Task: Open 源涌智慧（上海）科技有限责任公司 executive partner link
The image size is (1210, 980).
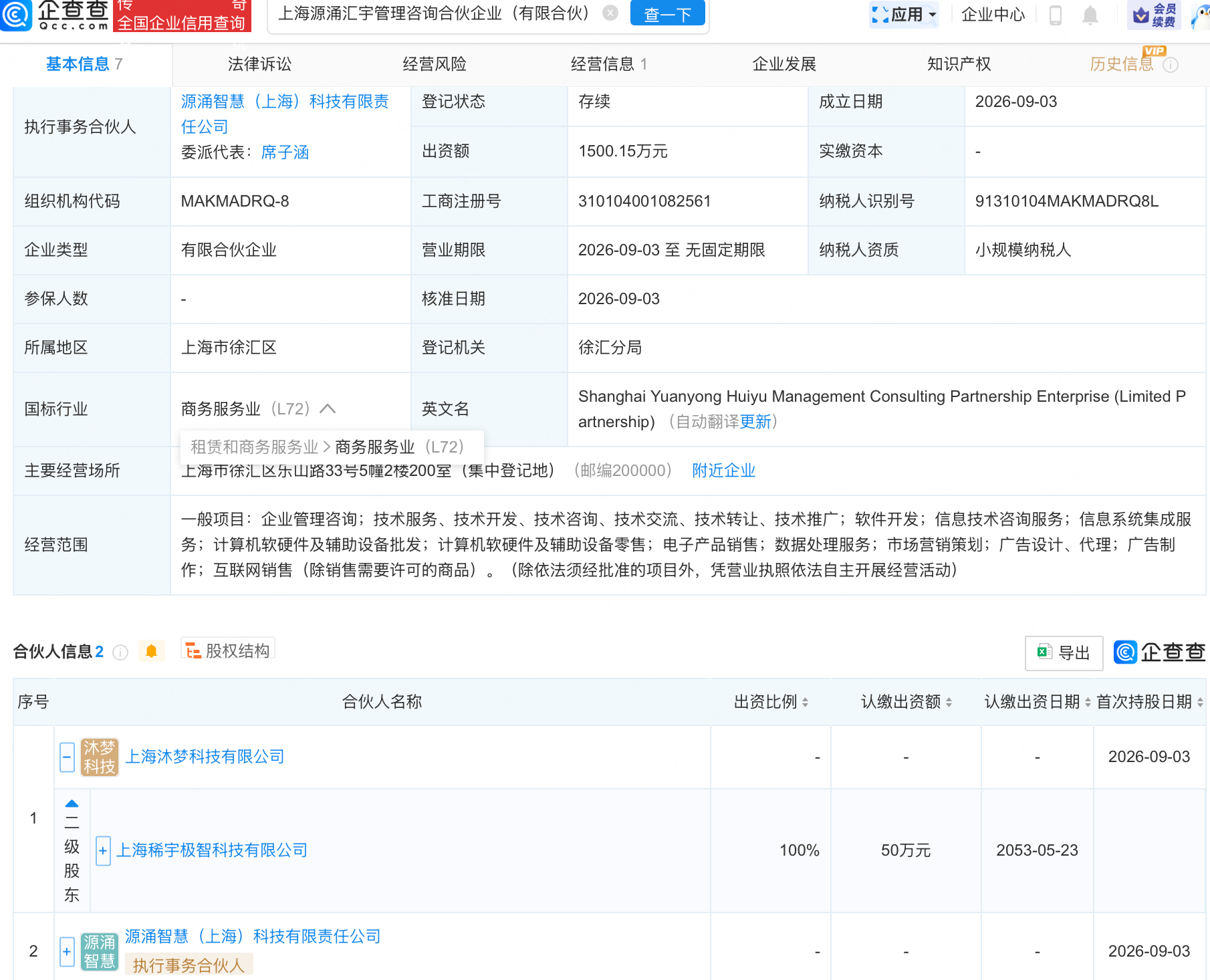Action: tap(285, 114)
